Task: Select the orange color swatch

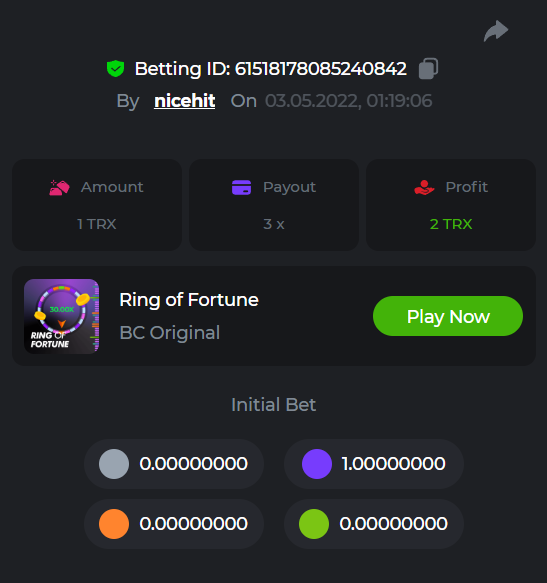Action: (x=114, y=524)
